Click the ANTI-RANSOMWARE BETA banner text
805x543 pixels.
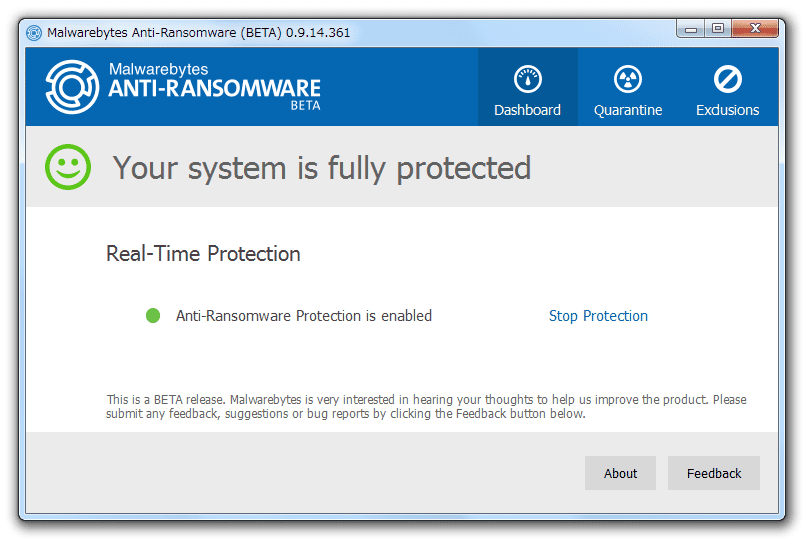pyautogui.click(x=214, y=94)
